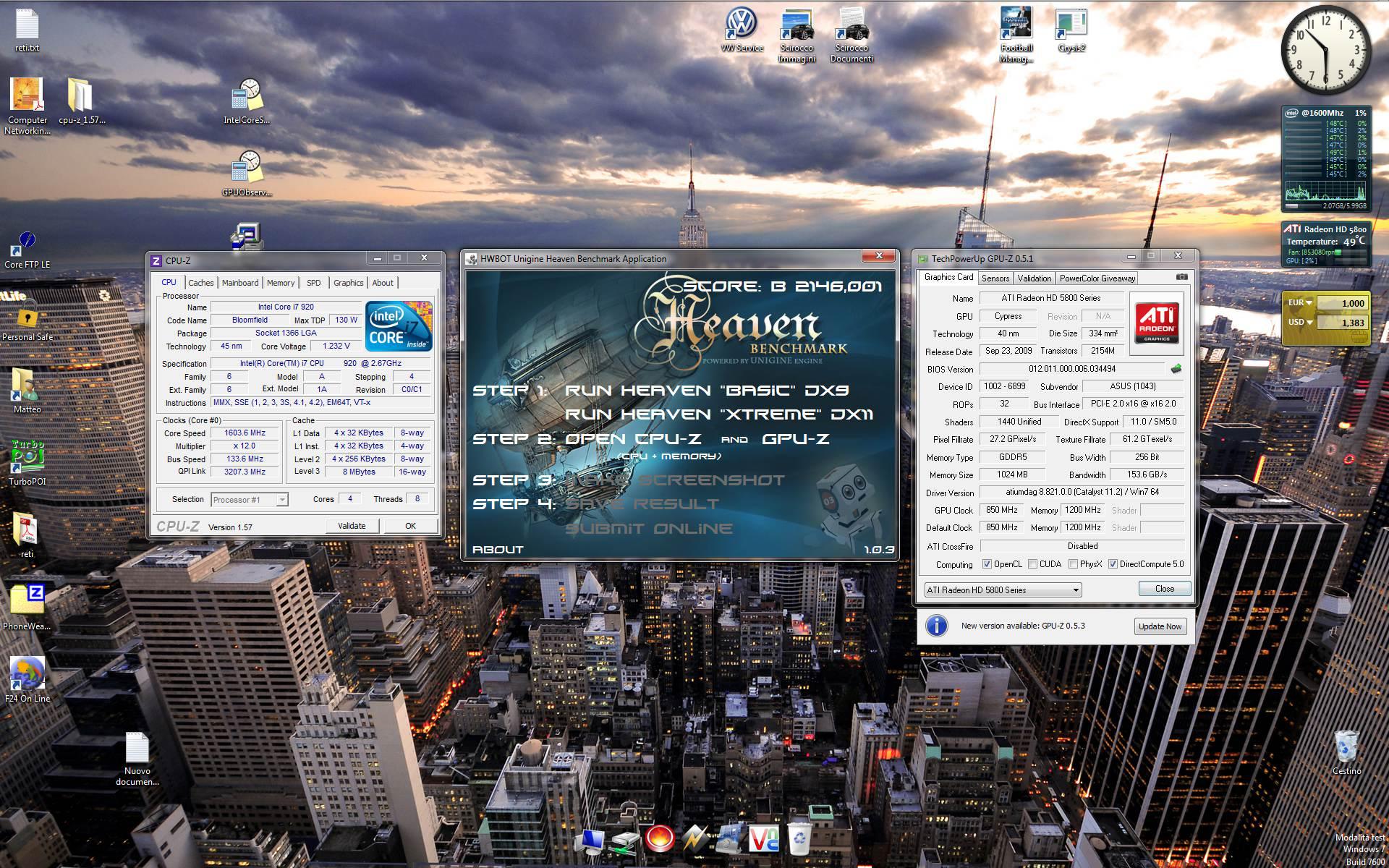Launch Winamp from the dock

695,839
